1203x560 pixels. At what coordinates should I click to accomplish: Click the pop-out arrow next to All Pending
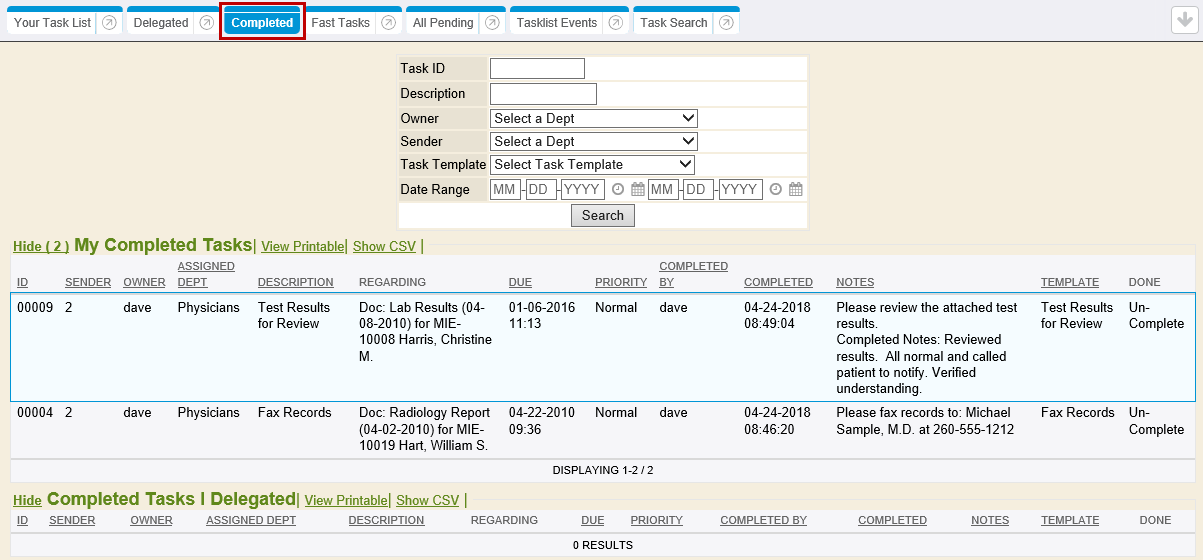coord(491,23)
